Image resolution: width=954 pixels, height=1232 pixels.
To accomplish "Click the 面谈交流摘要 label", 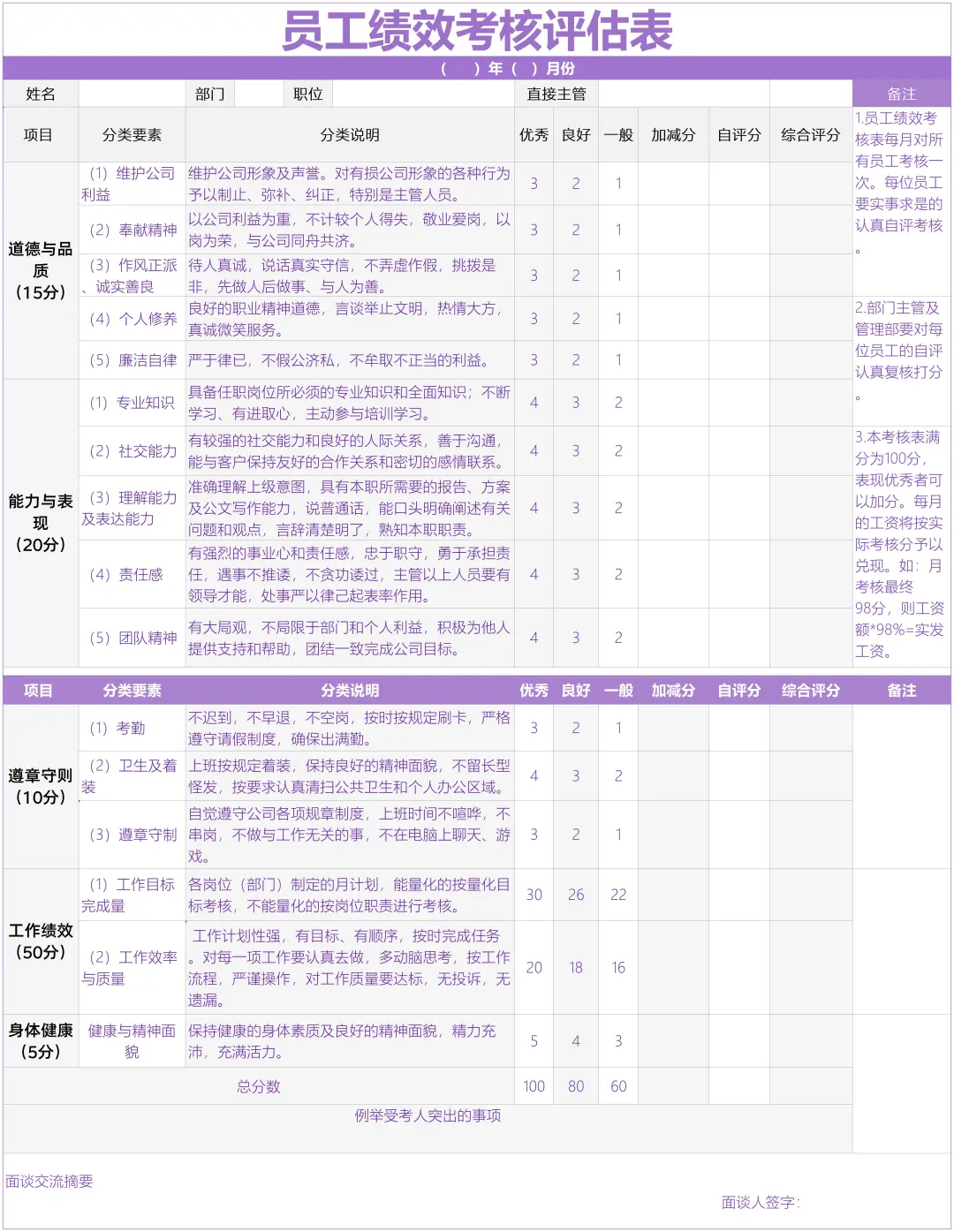I will point(49,1182).
